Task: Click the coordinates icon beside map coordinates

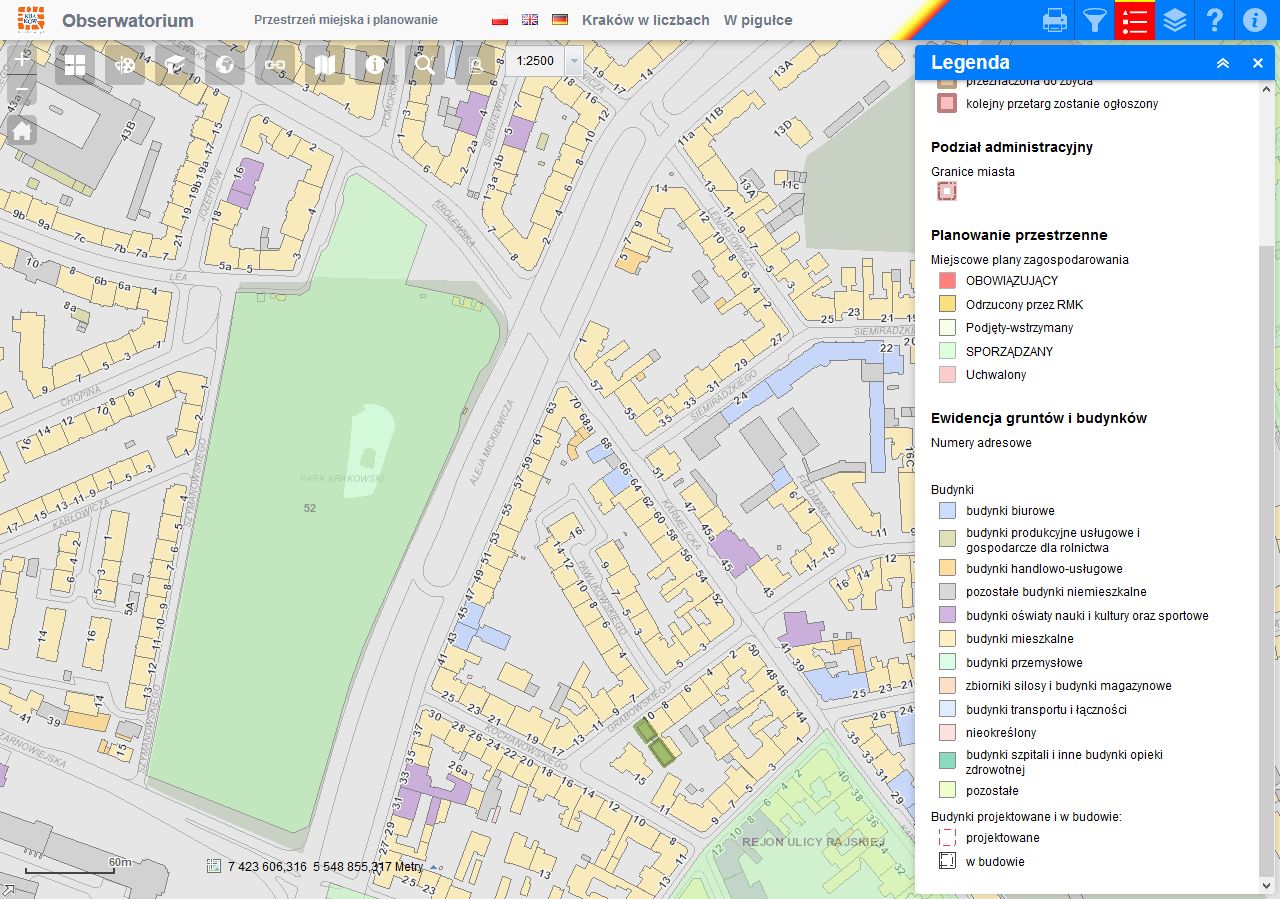Action: click(x=213, y=867)
